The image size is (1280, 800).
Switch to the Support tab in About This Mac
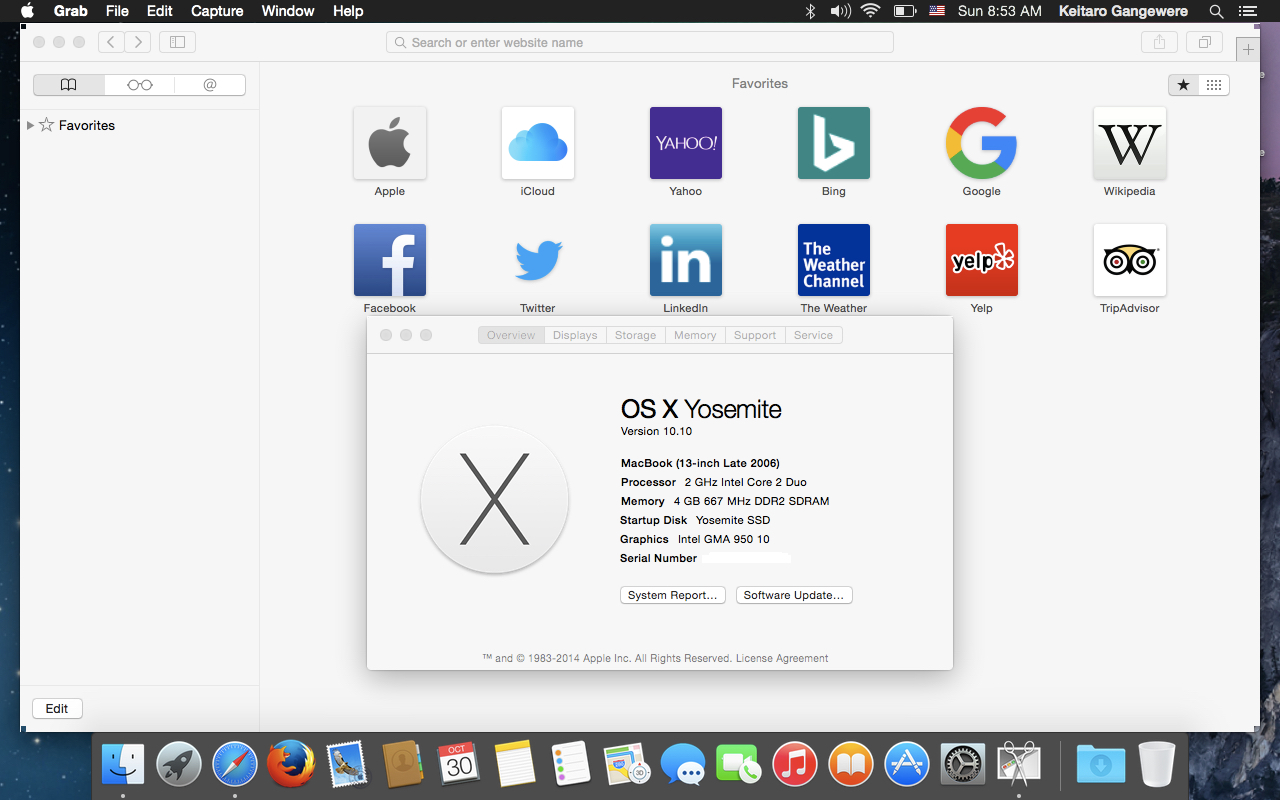(755, 335)
